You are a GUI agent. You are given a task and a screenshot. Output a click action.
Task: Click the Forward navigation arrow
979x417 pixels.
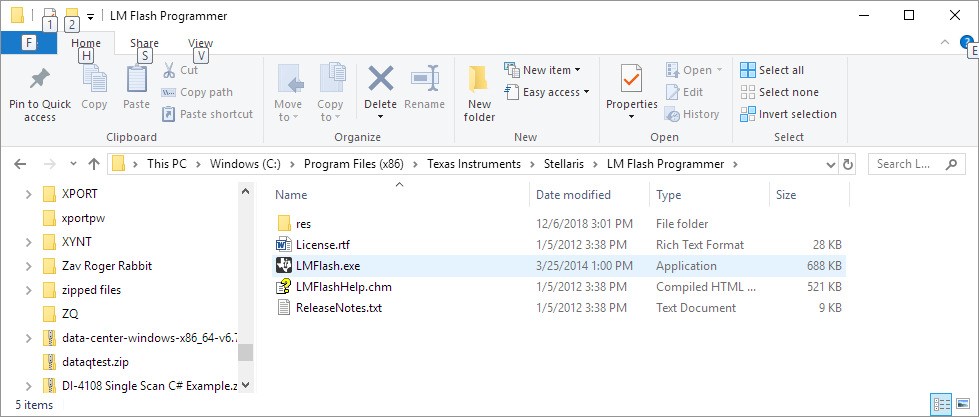51,164
